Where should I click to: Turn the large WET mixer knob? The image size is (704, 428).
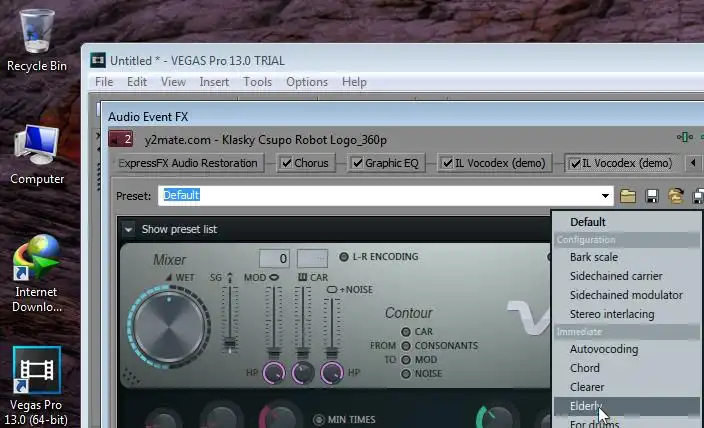169,327
